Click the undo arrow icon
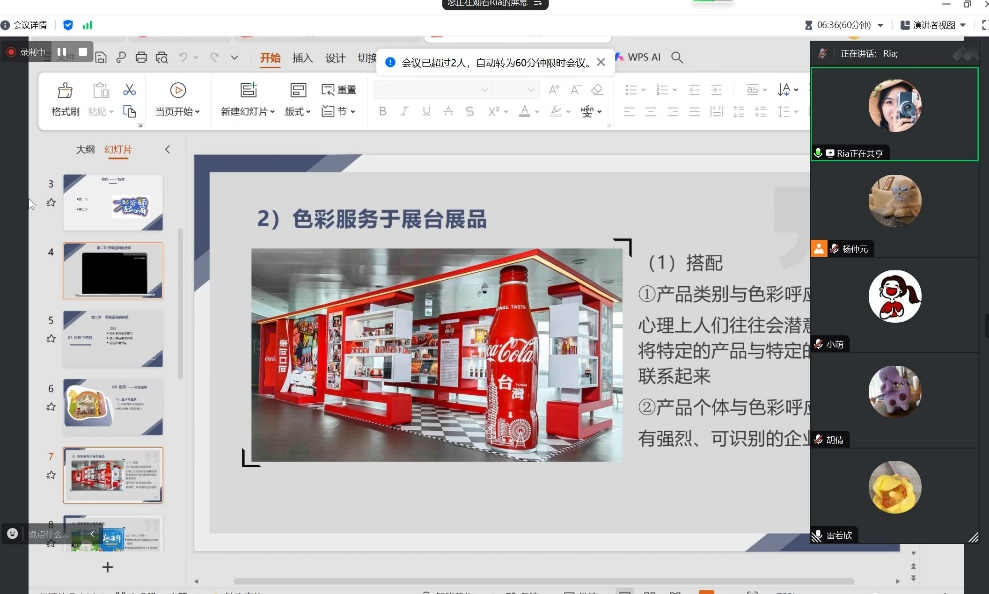Viewport: 989px width, 594px height. tap(183, 57)
